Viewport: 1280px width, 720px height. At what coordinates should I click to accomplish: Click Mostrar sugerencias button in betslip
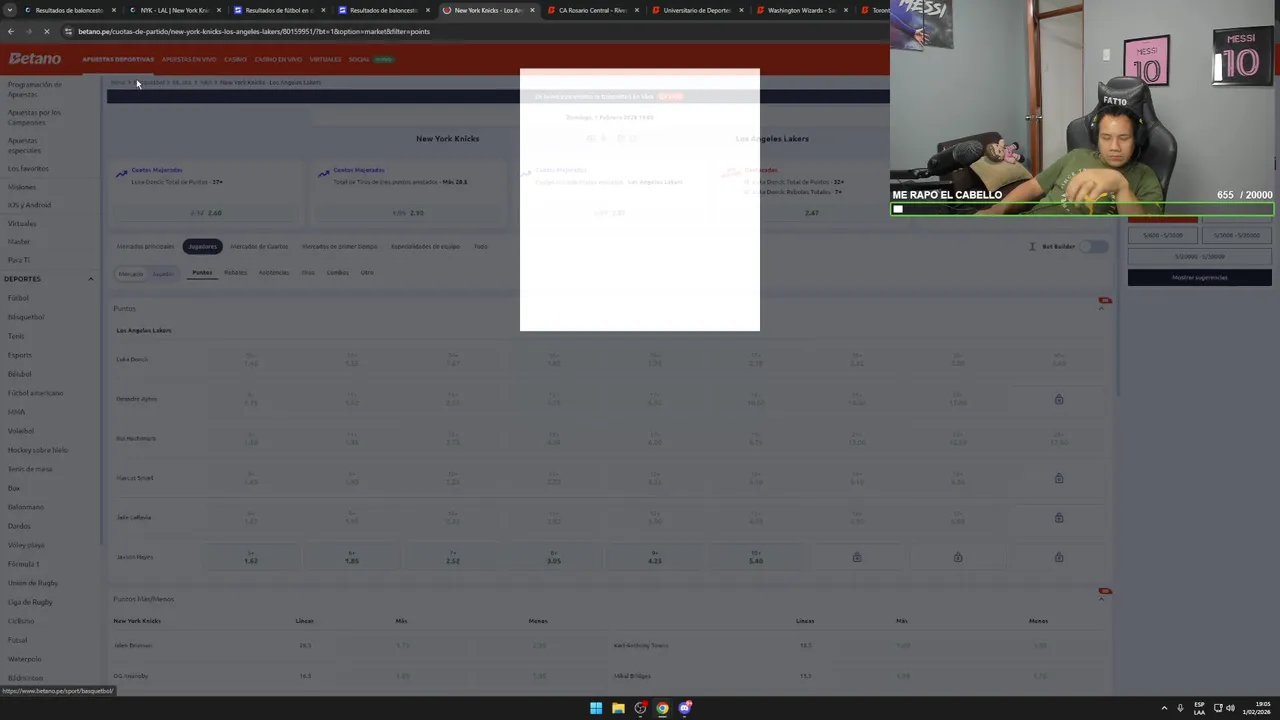pyautogui.click(x=1200, y=277)
